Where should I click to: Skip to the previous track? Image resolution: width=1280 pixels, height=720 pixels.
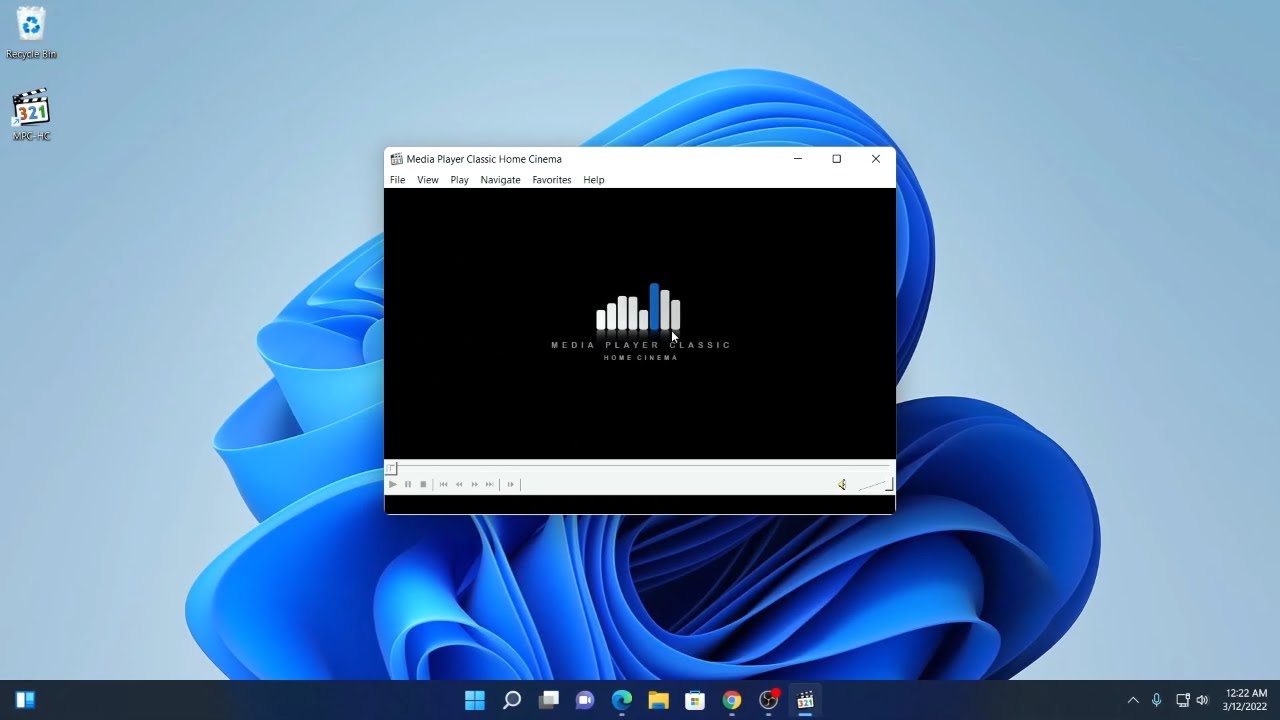(x=443, y=484)
